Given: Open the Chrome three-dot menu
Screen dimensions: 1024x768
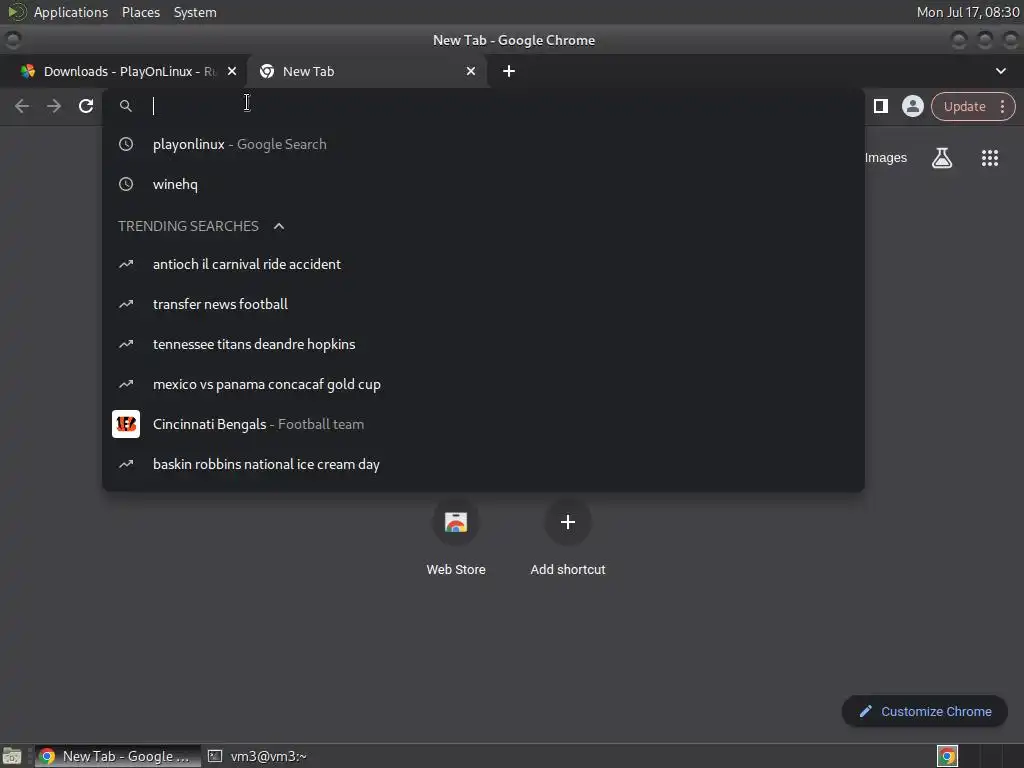Looking at the screenshot, I should 1002,106.
